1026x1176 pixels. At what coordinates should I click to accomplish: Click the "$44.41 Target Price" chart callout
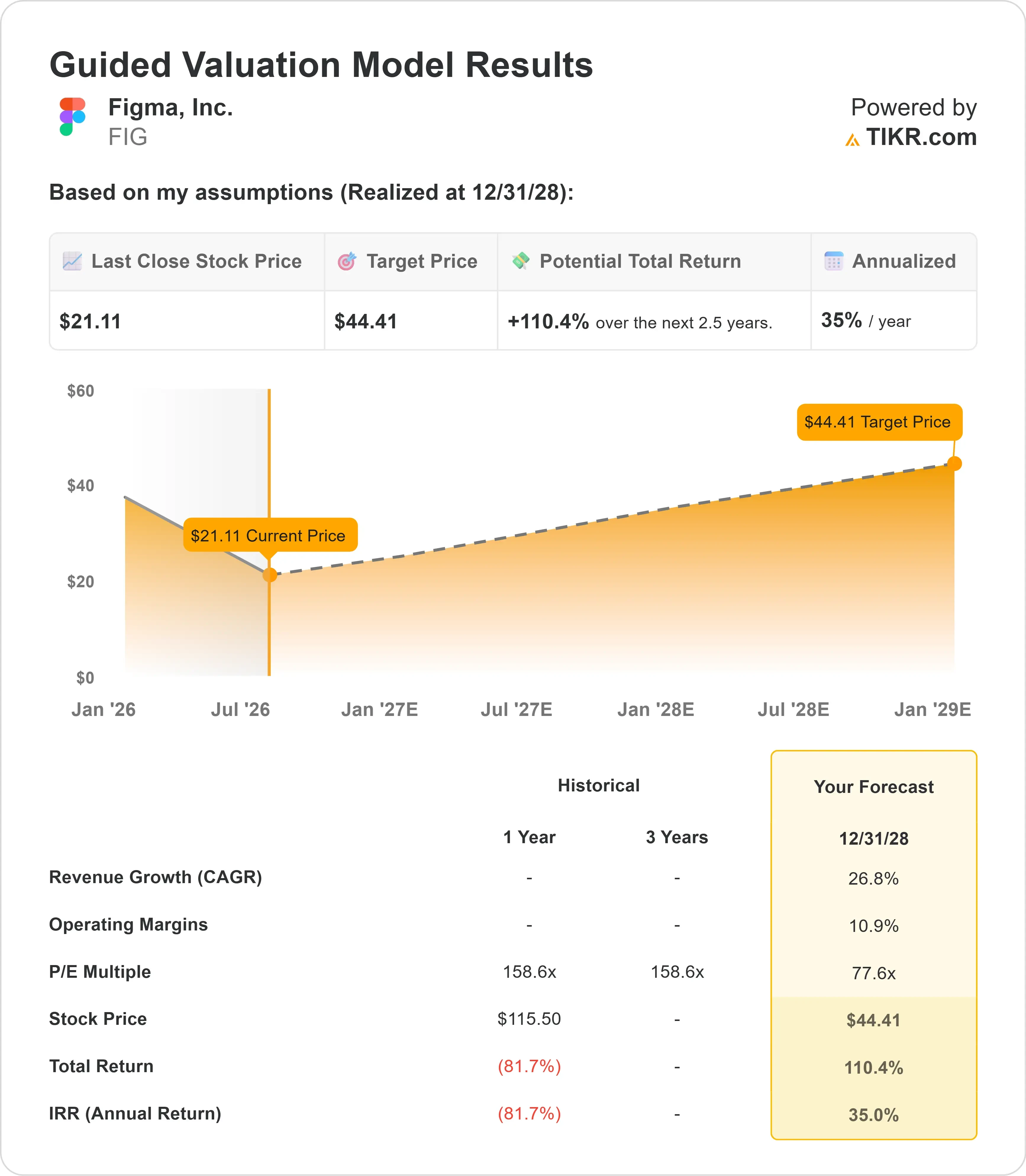click(880, 422)
